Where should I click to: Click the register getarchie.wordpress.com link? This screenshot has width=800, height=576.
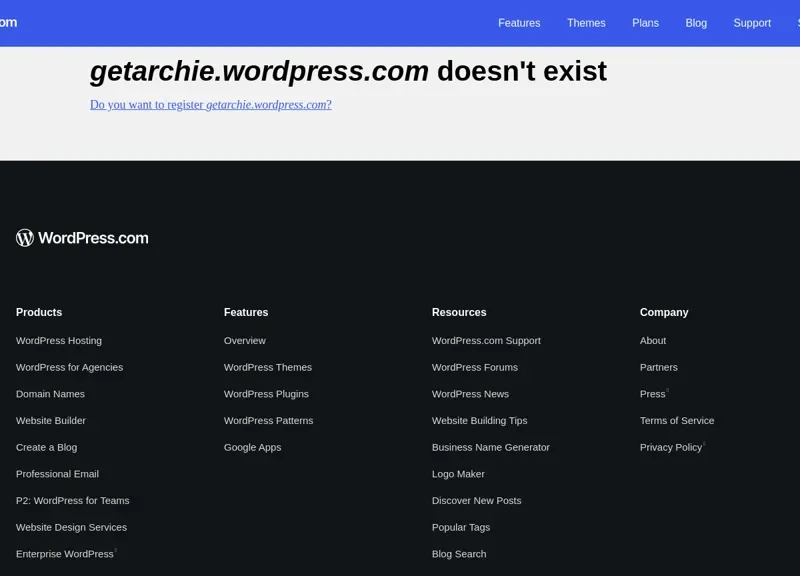coord(211,105)
